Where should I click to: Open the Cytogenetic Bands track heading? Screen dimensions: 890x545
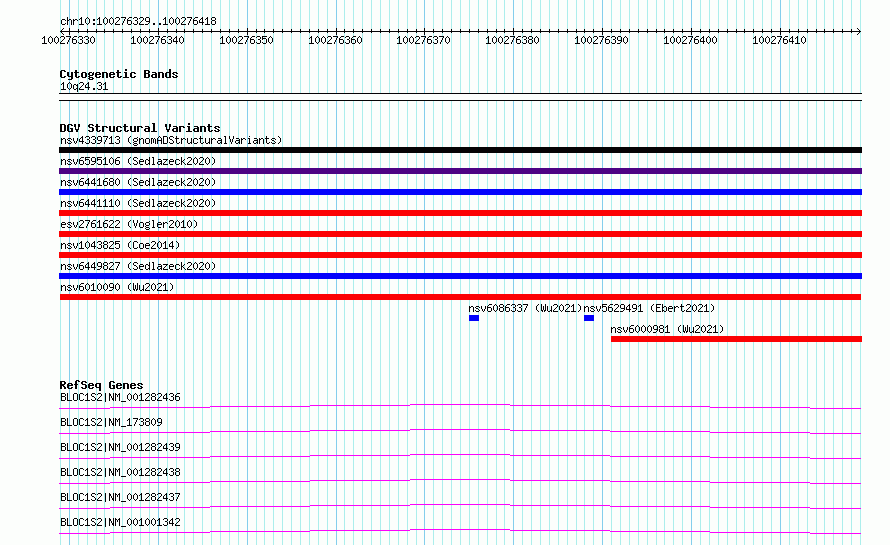click(119, 74)
